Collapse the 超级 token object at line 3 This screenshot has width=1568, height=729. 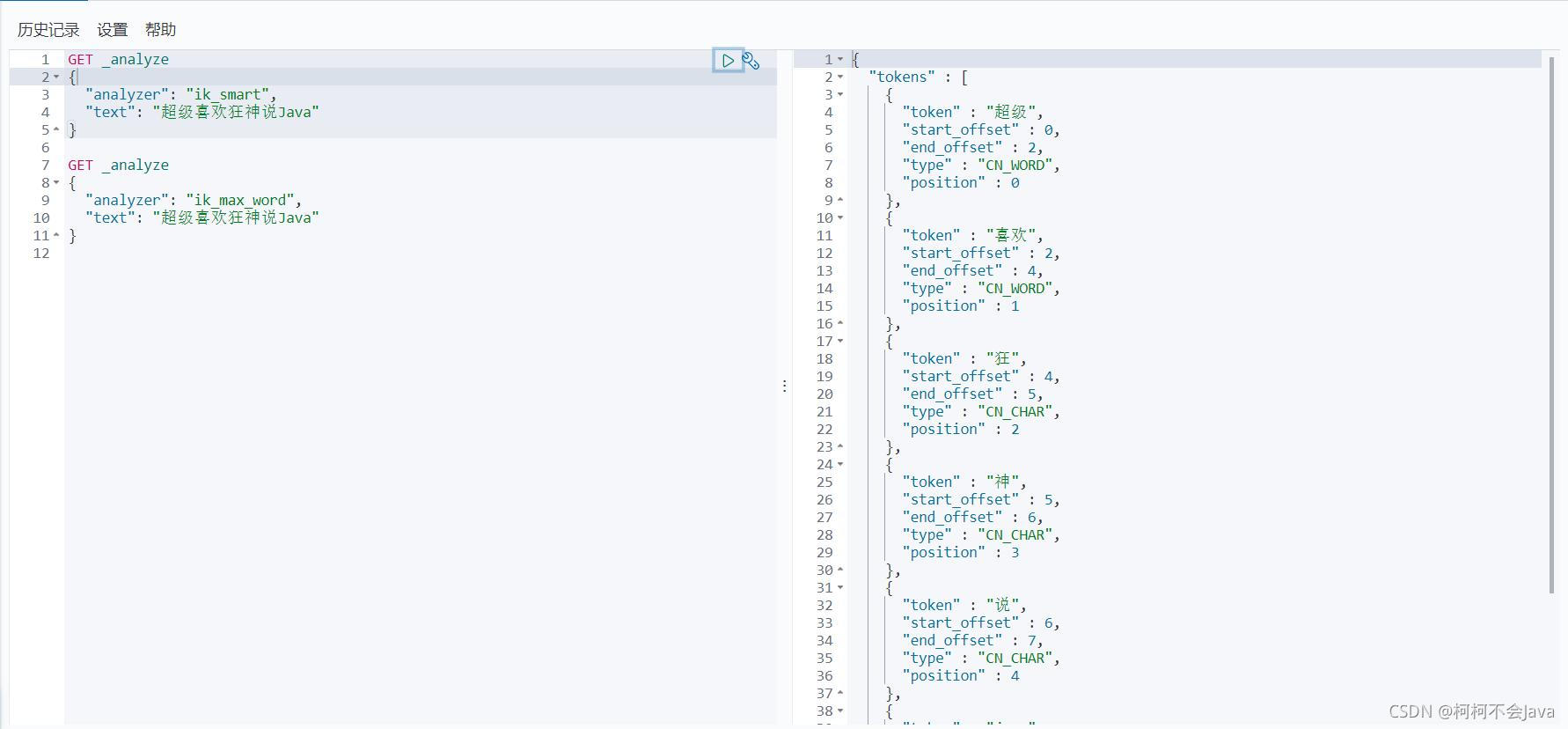(840, 95)
